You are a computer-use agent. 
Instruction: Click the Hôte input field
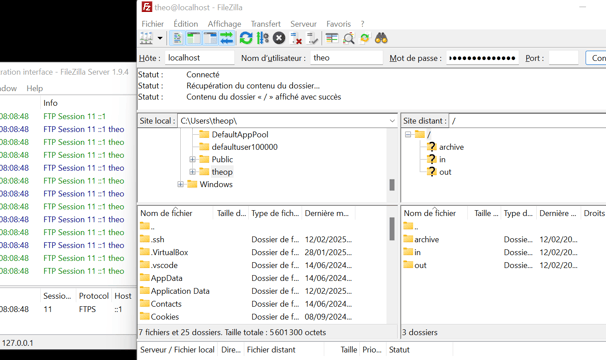[x=199, y=58]
